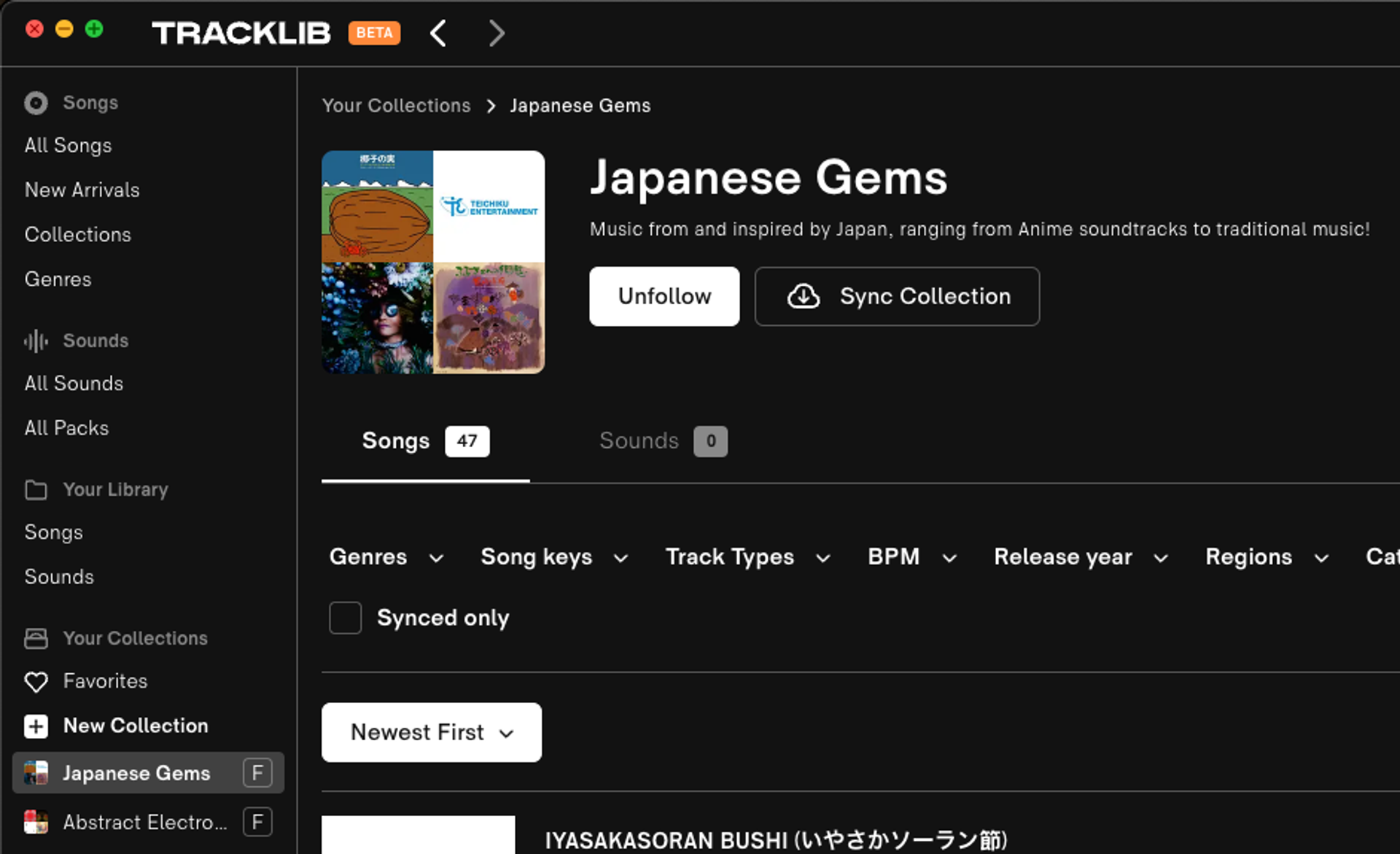The width and height of the screenshot is (1400, 854).
Task: Select New Arrivals in the sidebar
Action: point(82,190)
